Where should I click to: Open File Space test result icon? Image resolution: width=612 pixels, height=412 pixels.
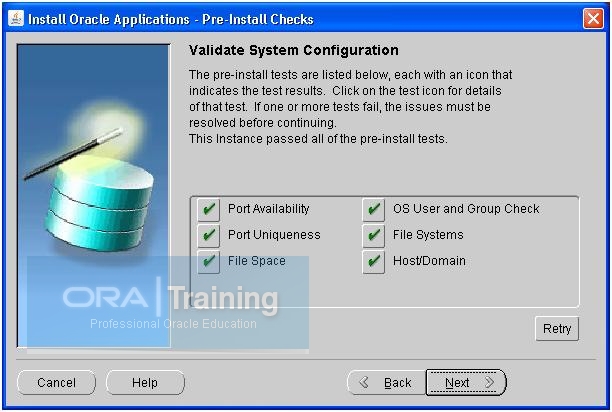[208, 262]
